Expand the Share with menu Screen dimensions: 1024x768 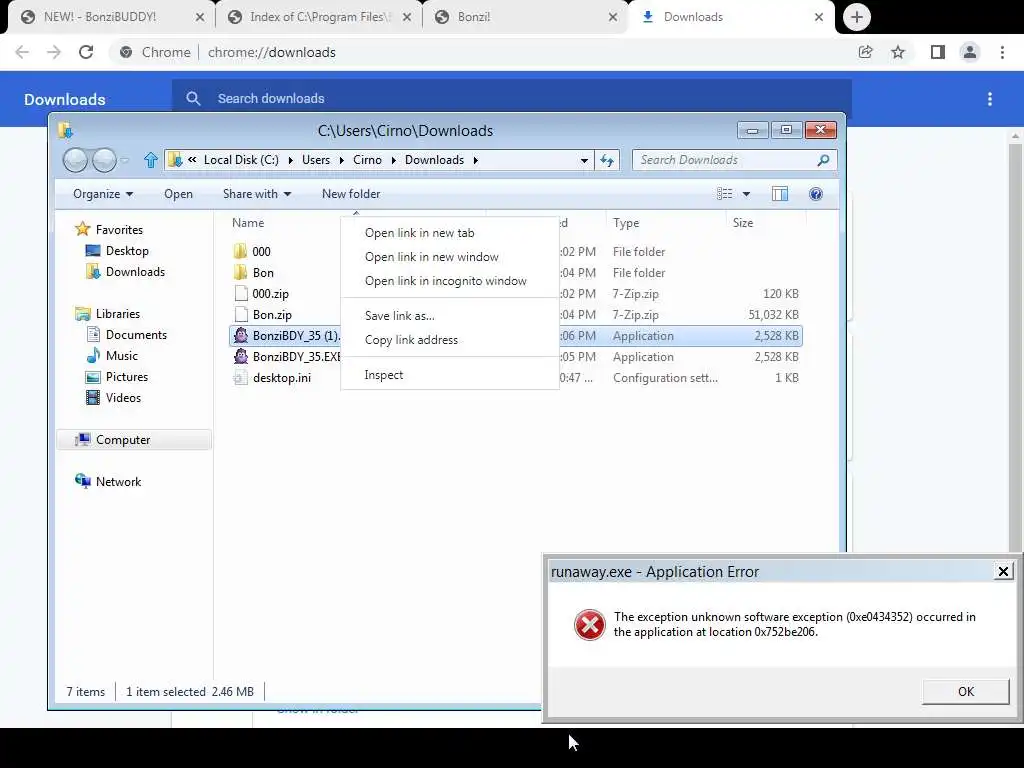[x=257, y=194]
